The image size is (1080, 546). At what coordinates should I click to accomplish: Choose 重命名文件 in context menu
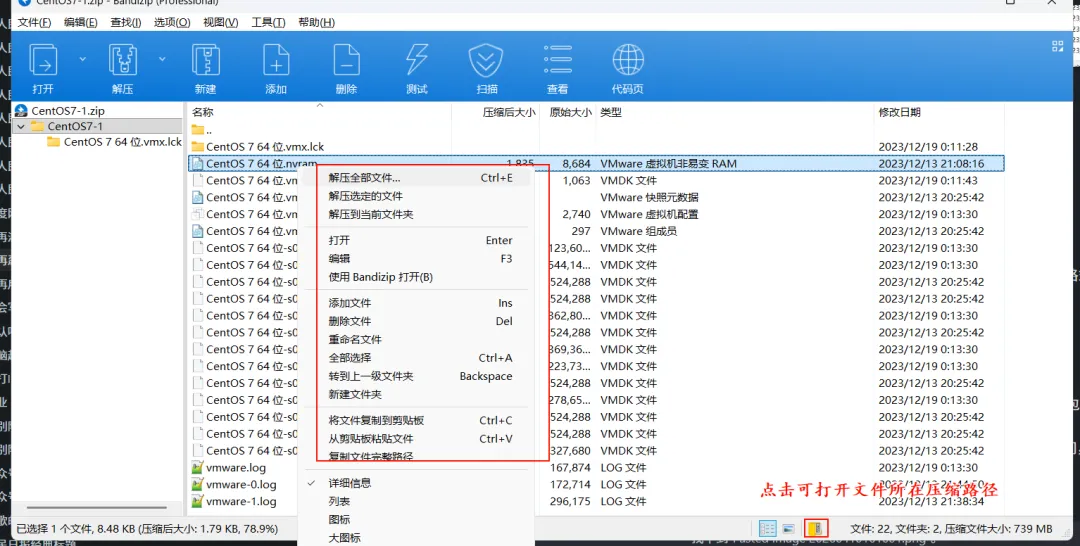coord(415,339)
